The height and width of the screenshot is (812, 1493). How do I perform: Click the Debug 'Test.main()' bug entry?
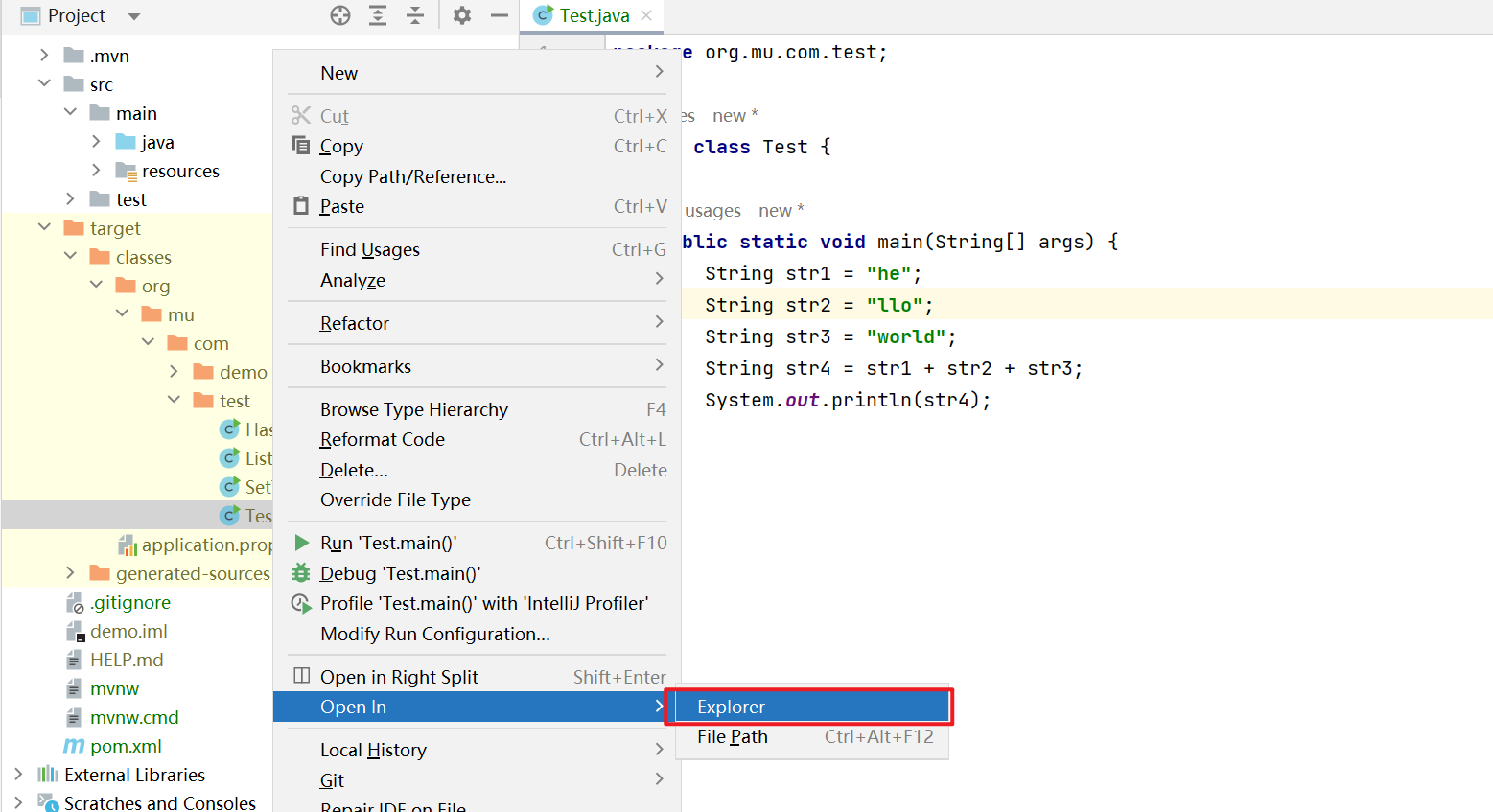(x=400, y=574)
